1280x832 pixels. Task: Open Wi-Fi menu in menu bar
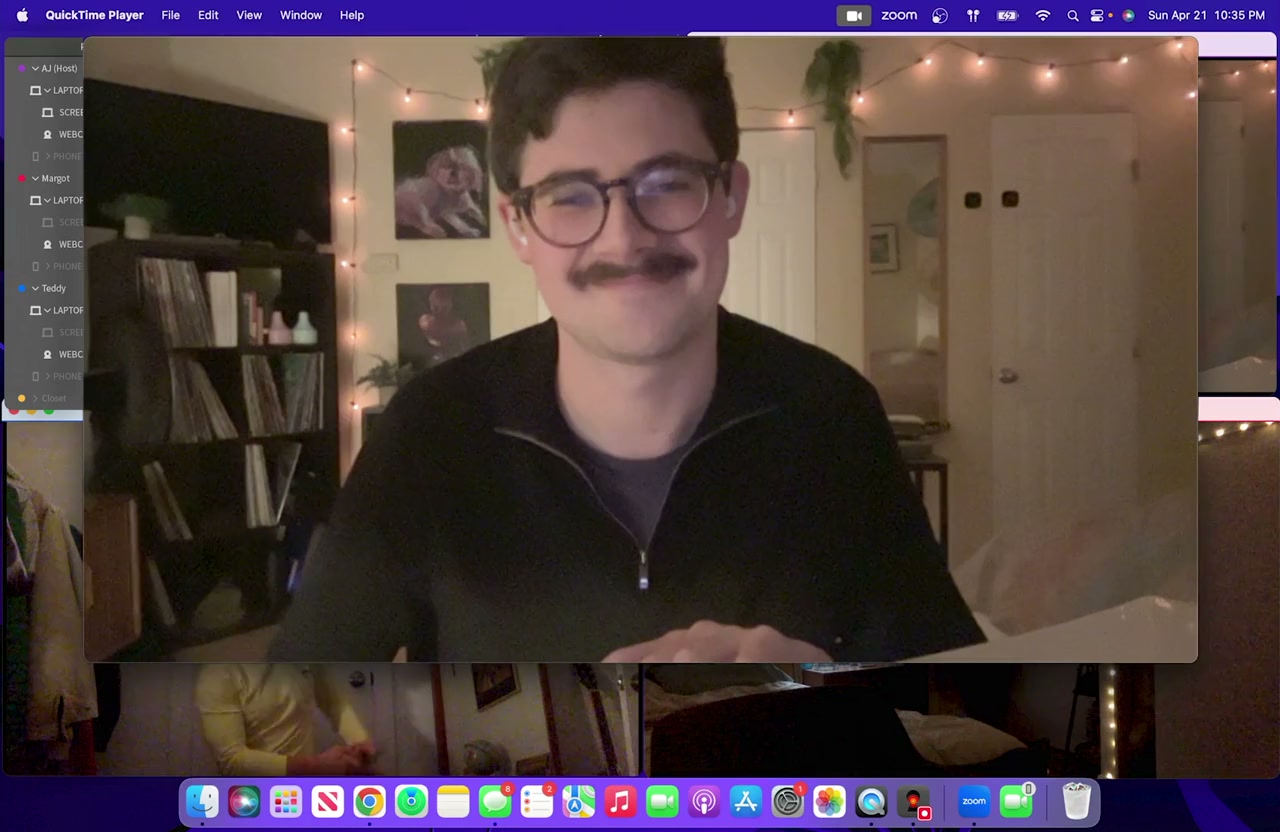[1043, 15]
